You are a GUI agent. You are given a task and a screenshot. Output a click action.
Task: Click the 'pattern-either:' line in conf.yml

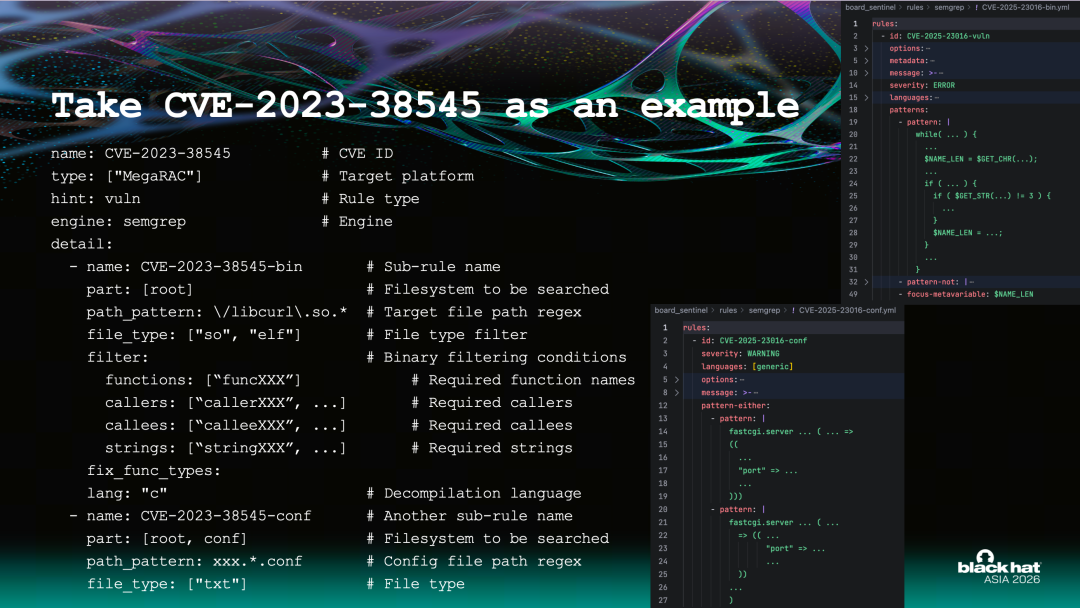(735, 406)
